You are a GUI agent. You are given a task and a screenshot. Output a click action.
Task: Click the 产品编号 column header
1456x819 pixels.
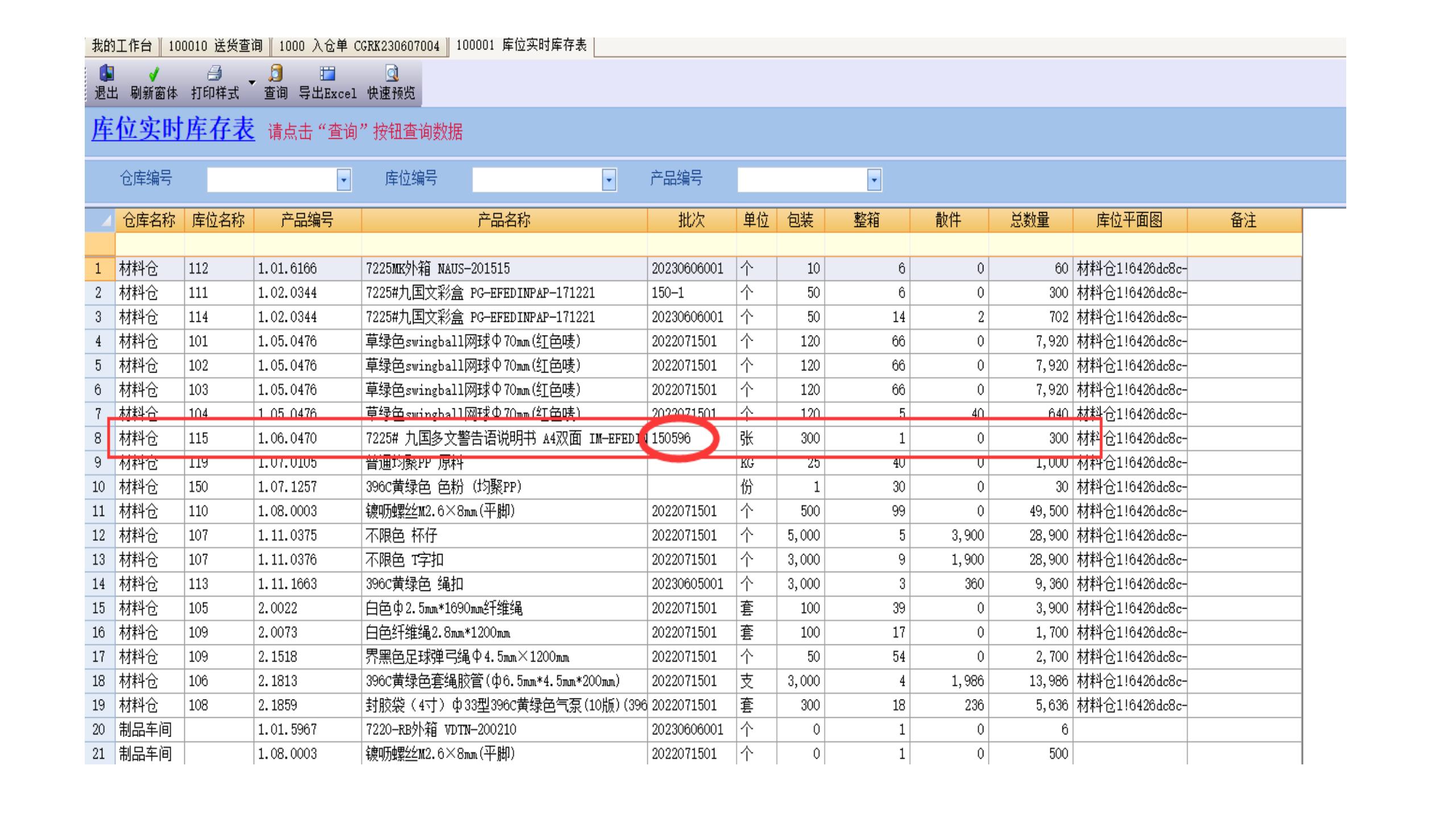coord(308,220)
